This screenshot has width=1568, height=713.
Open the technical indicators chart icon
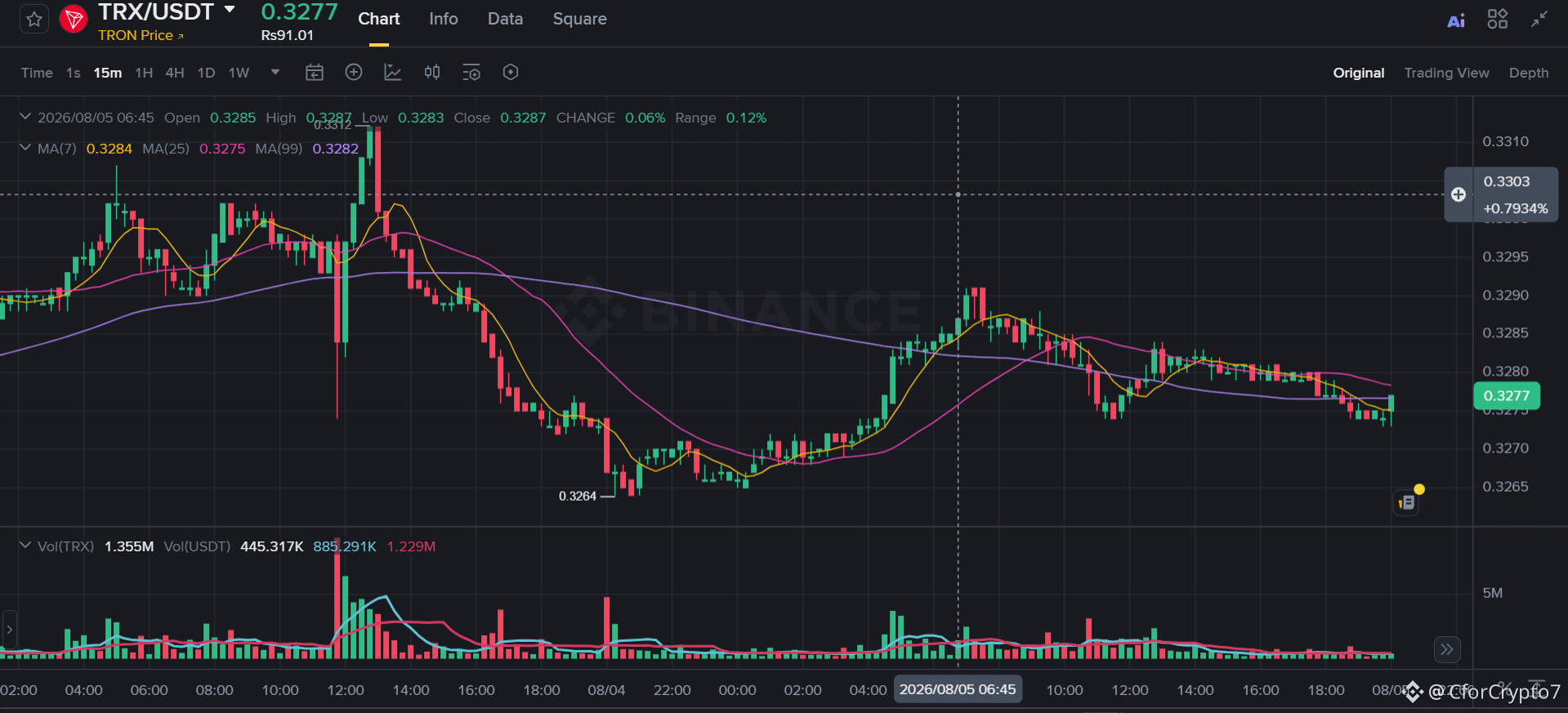click(x=393, y=73)
